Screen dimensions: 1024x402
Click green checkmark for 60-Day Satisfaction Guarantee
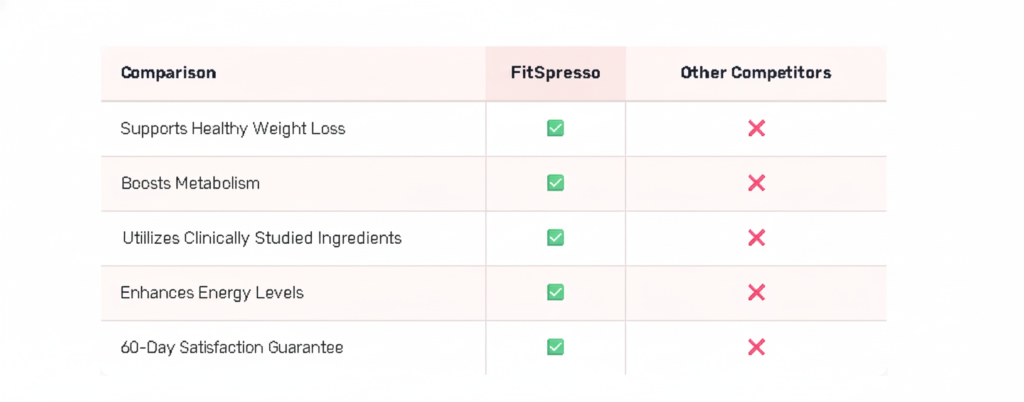tap(555, 347)
